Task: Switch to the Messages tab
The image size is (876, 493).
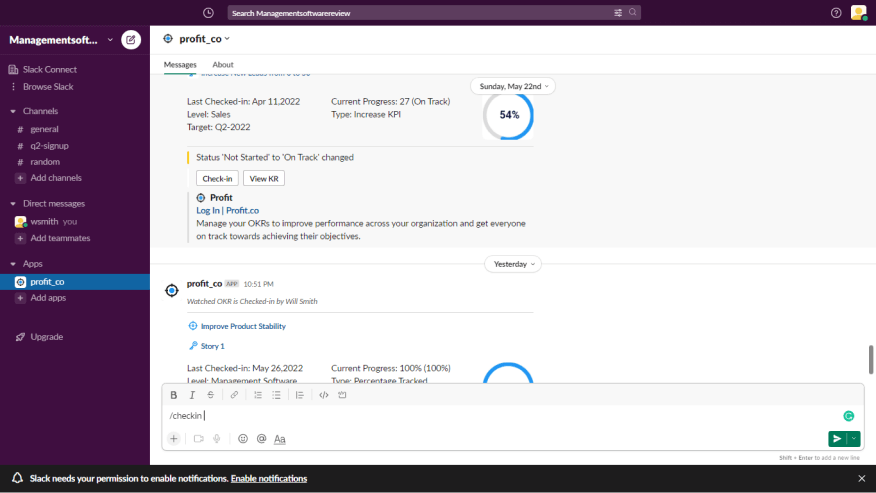Action: (180, 65)
